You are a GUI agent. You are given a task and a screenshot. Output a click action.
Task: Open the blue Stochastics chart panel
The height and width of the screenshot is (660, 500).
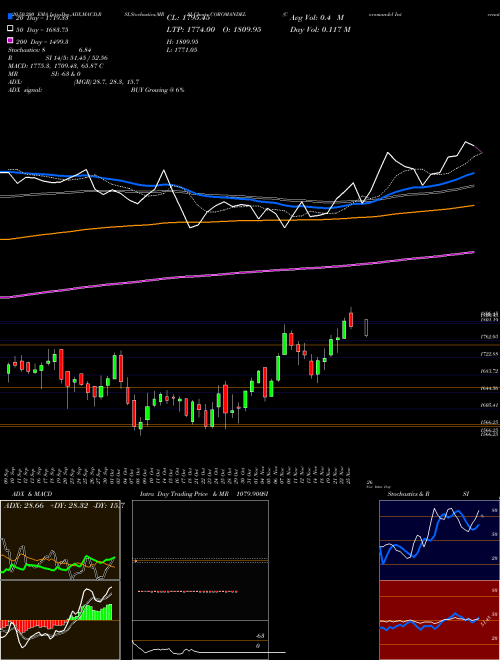439,540
